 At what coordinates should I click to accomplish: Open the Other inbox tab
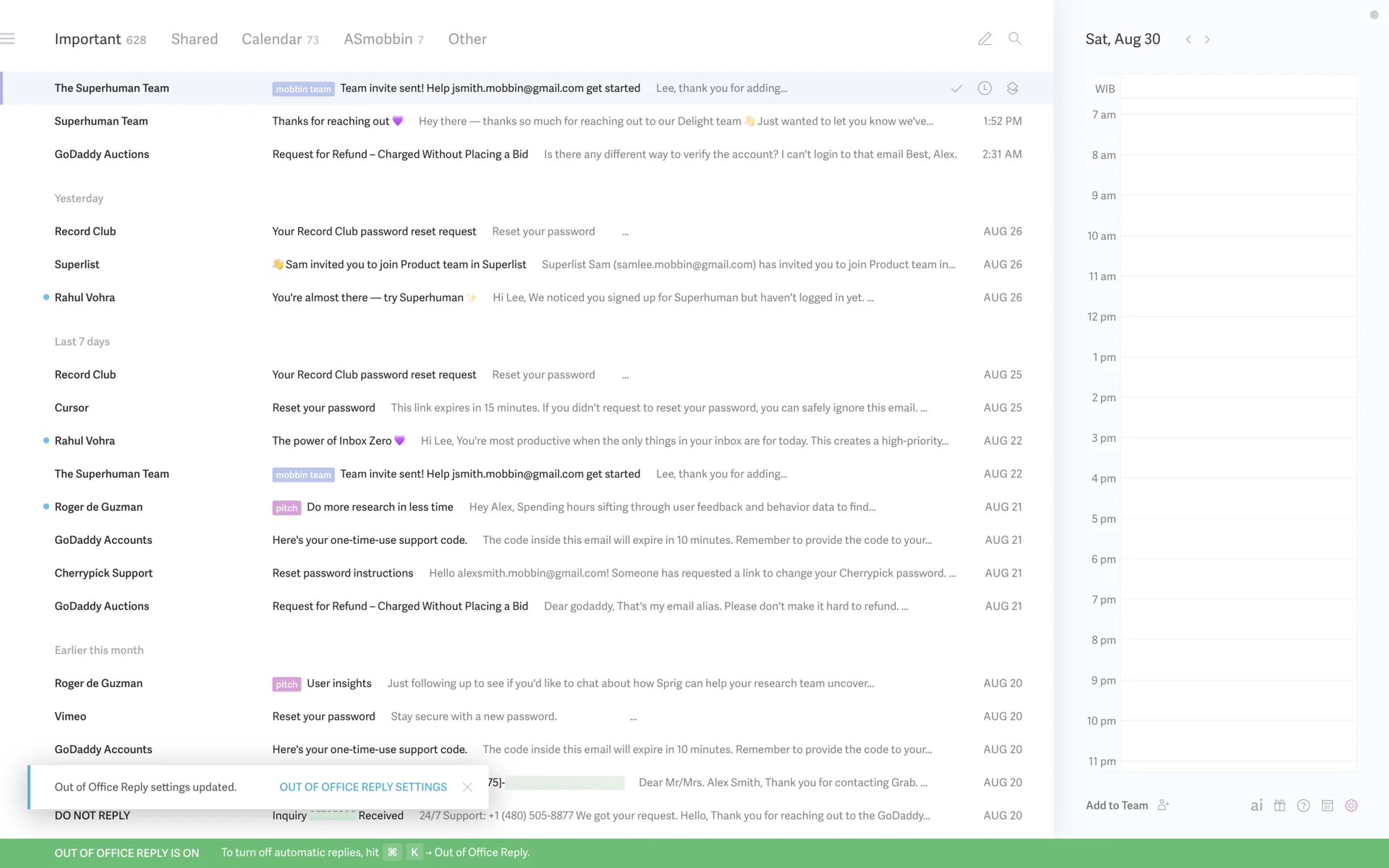(x=467, y=39)
